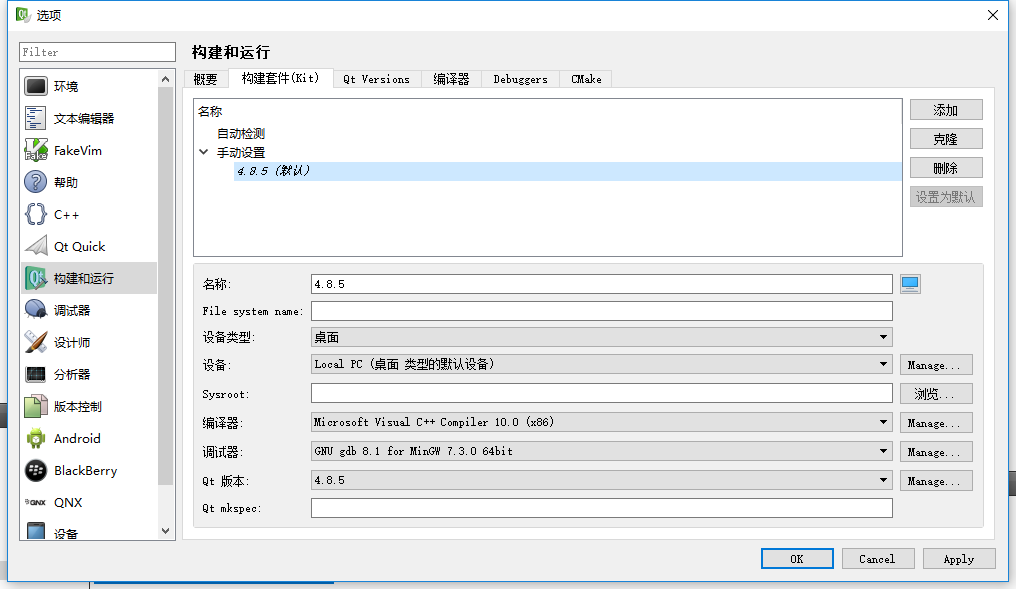
Task: Open the kit icon chooser next to 名称
Action: pos(909,283)
